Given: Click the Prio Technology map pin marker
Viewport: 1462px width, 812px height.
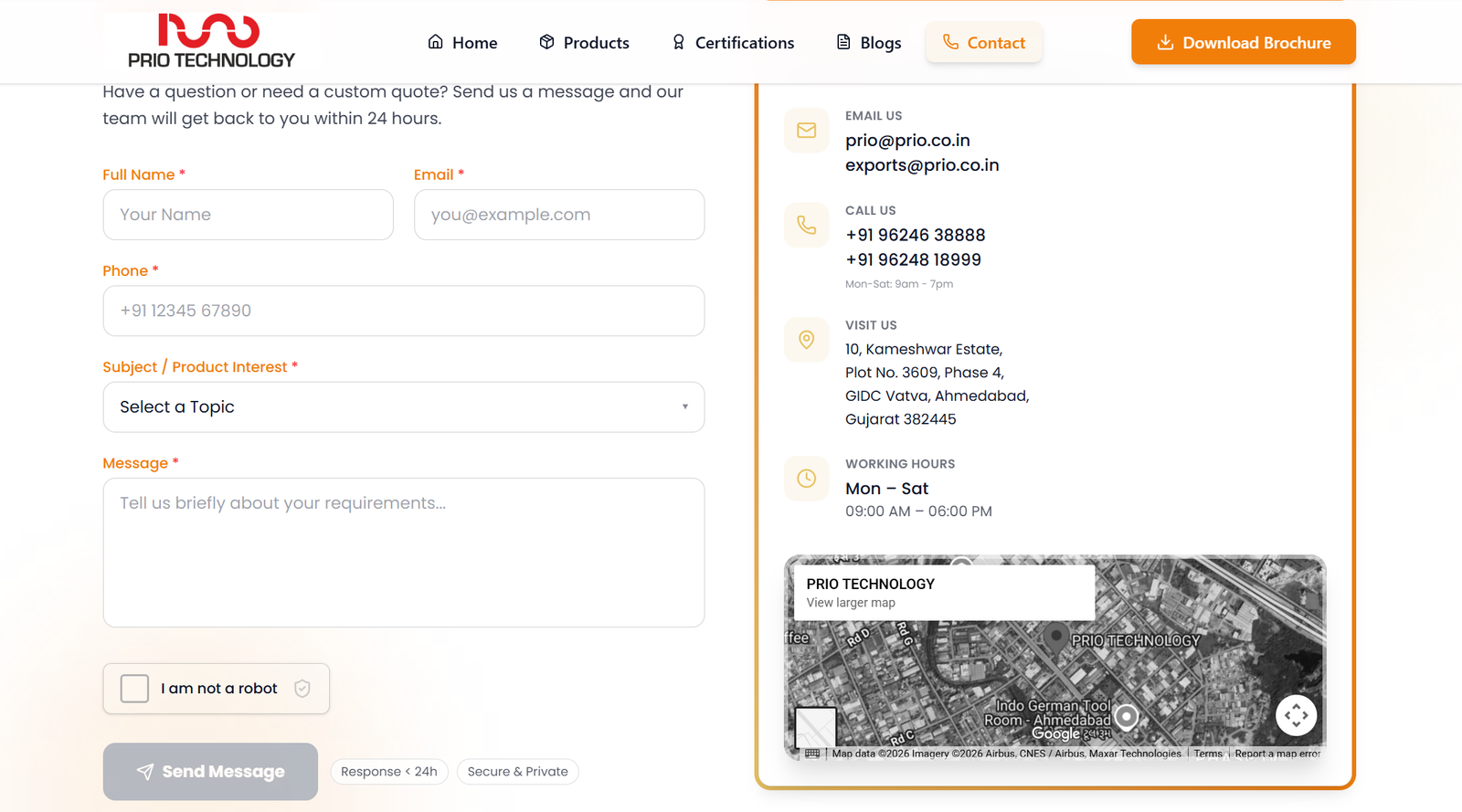Looking at the screenshot, I should click(x=1055, y=636).
